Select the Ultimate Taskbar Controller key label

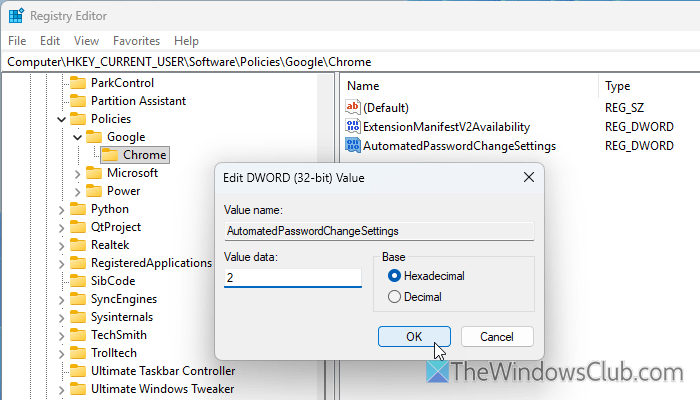point(163,371)
